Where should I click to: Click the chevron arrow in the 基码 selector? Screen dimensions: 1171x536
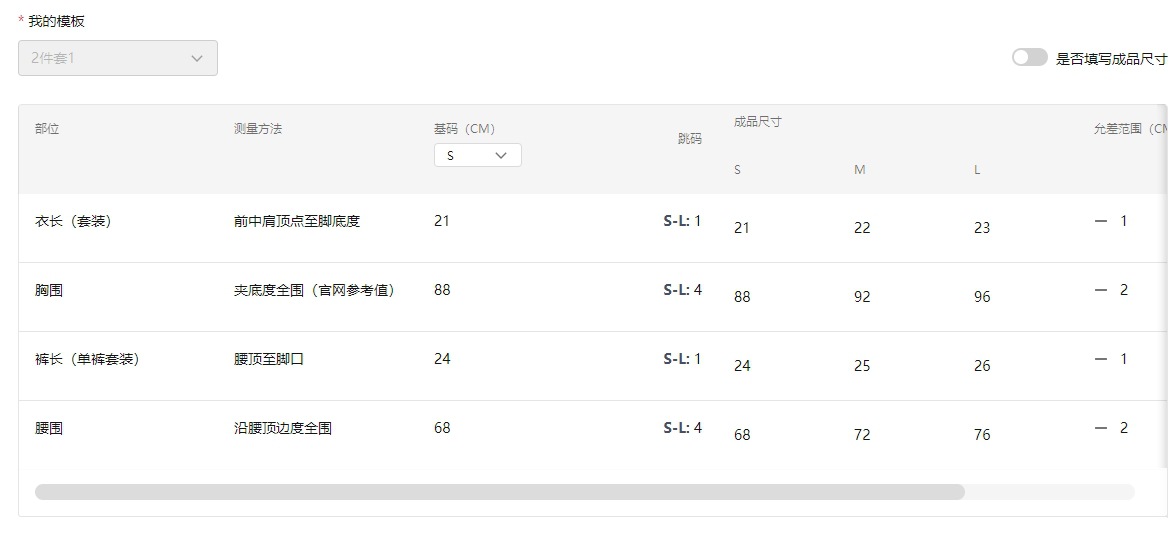tap(501, 155)
